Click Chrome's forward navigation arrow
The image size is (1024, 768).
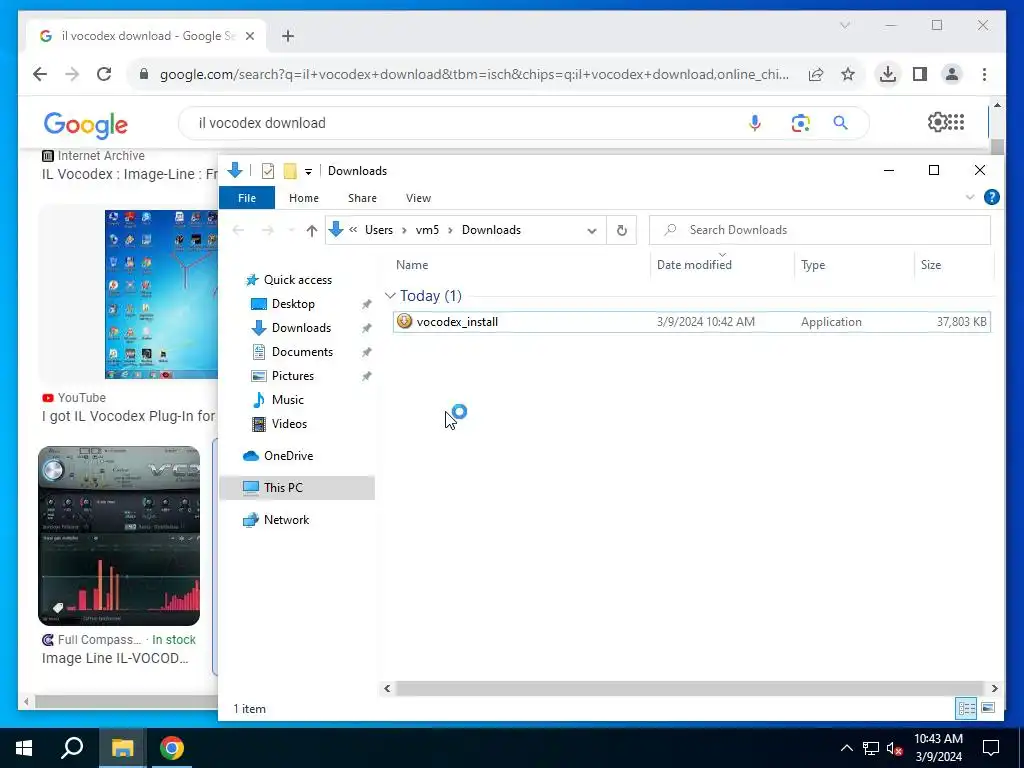coord(72,74)
